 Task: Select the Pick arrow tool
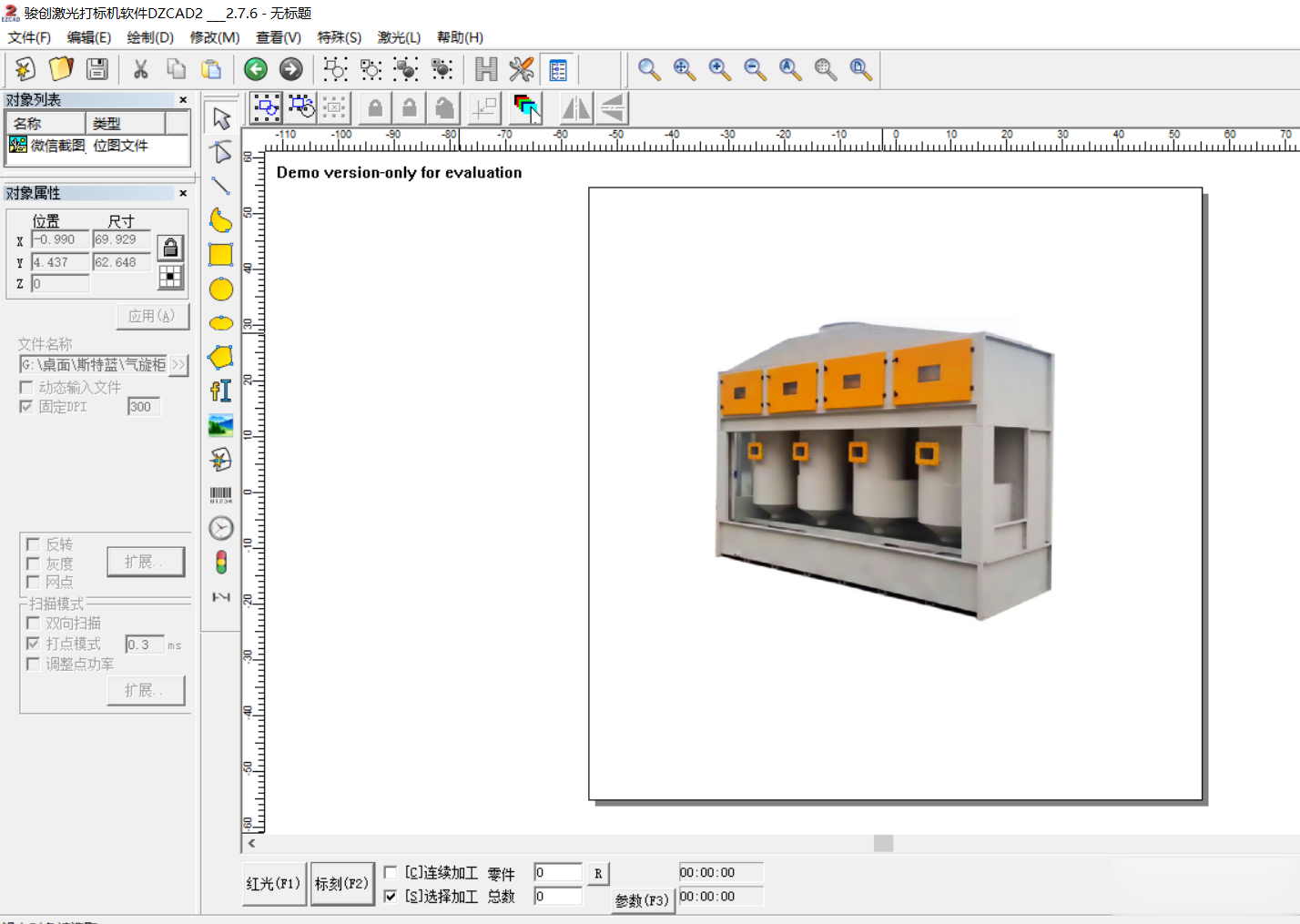tap(221, 118)
